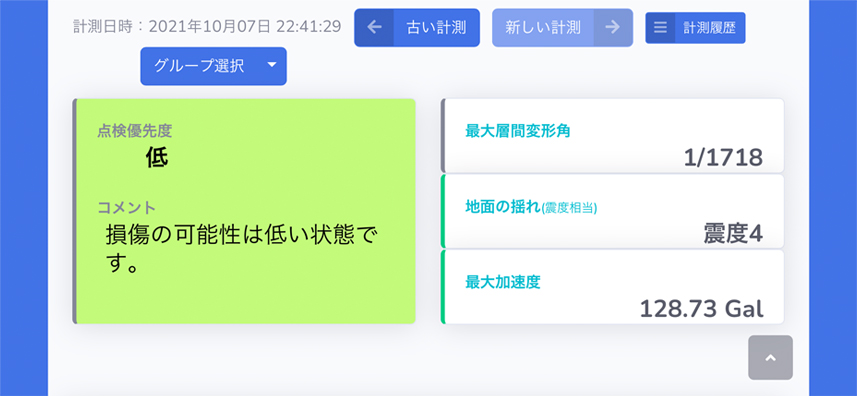Expand the グループ選択 dropdown arrow
Viewport: 857px width, 396px height.
click(272, 66)
